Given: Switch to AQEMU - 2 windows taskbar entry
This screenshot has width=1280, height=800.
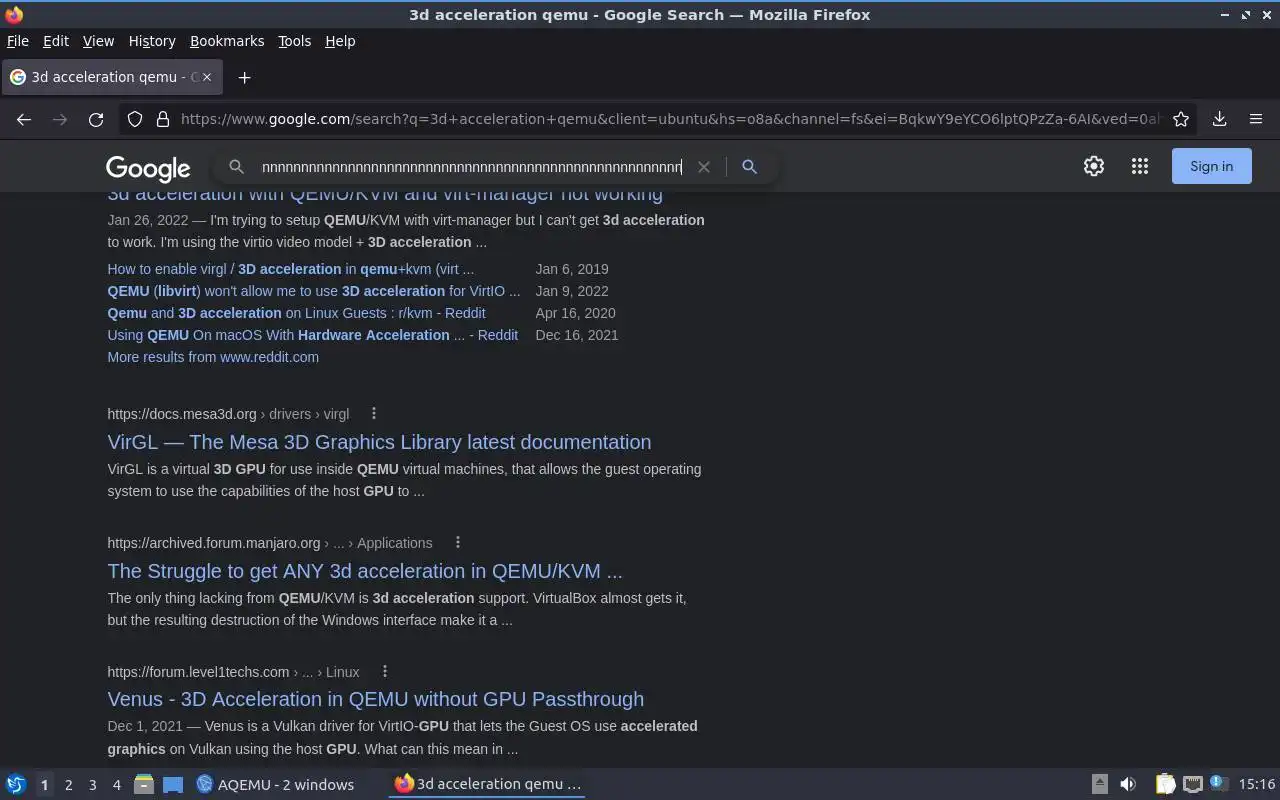Looking at the screenshot, I should pyautogui.click(x=276, y=784).
